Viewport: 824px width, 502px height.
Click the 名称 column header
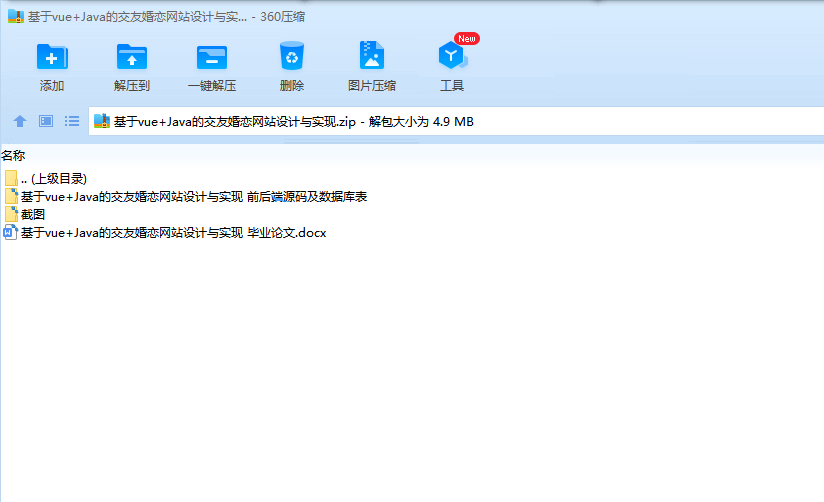tap(13, 156)
